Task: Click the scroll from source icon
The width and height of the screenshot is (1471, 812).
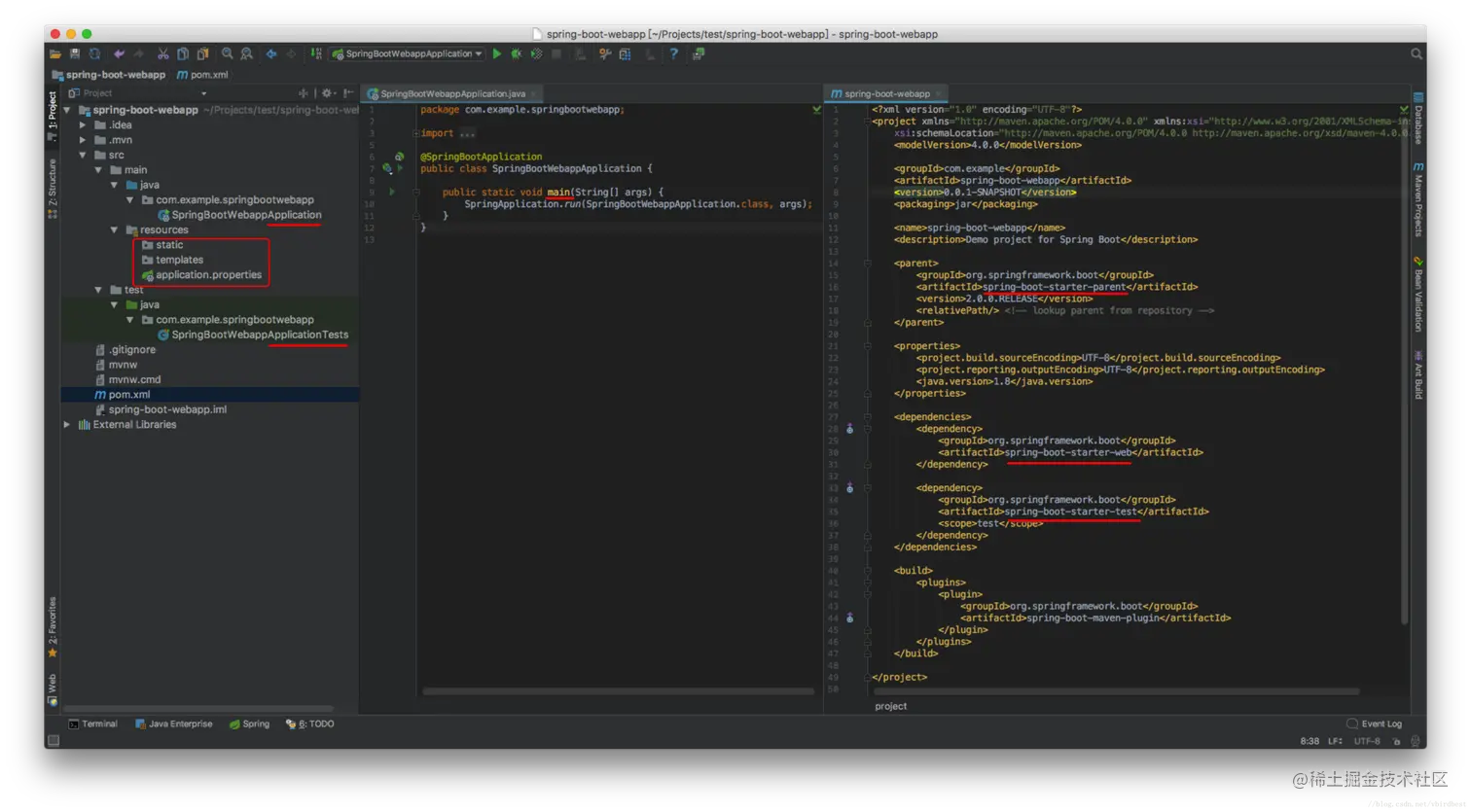Action: [304, 93]
